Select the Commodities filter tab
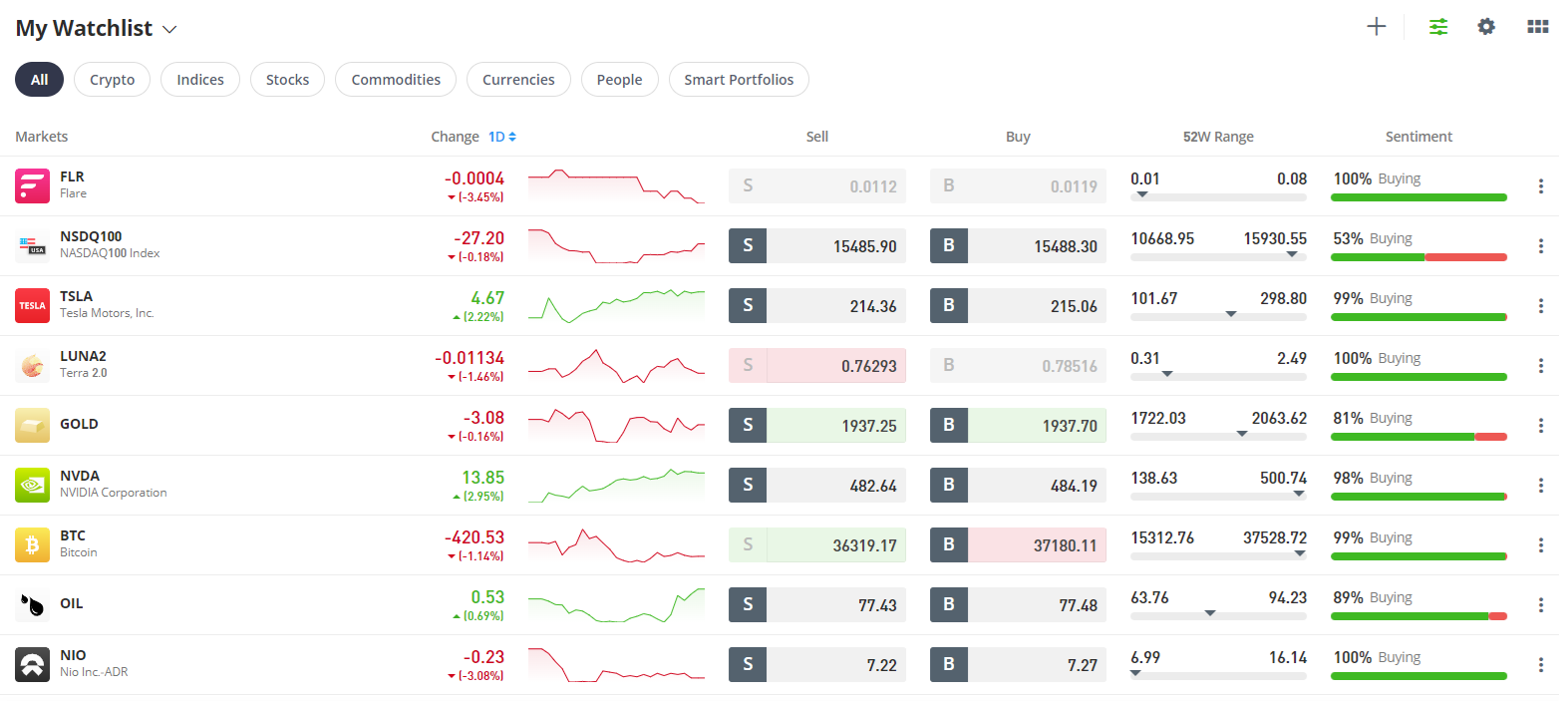Screen dimensions: 1568x703 [396, 80]
